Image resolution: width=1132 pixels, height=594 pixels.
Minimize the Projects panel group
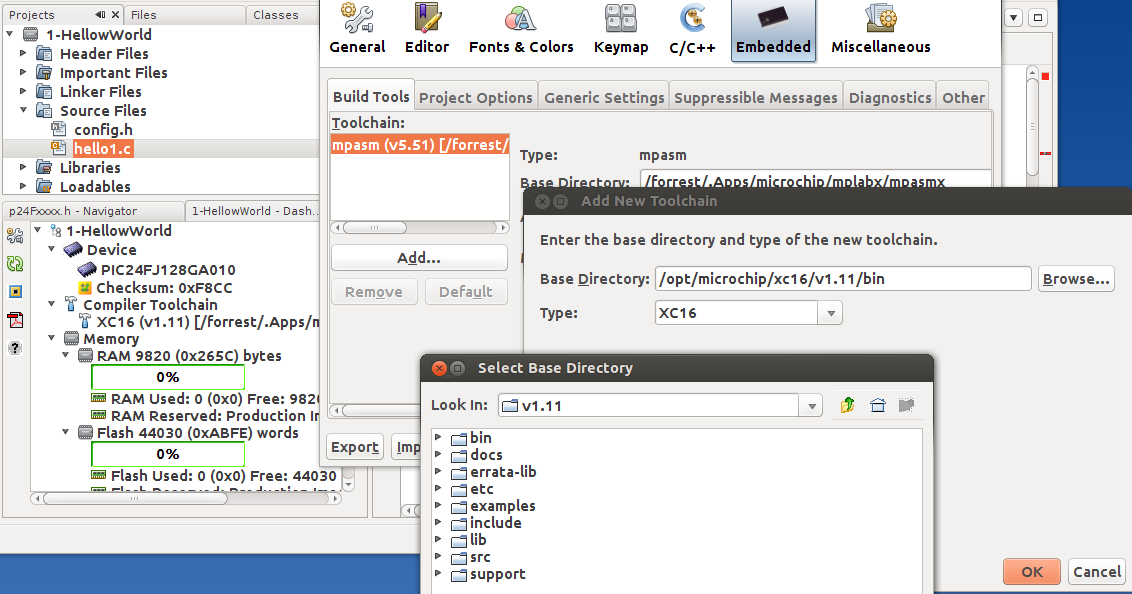(x=100, y=14)
